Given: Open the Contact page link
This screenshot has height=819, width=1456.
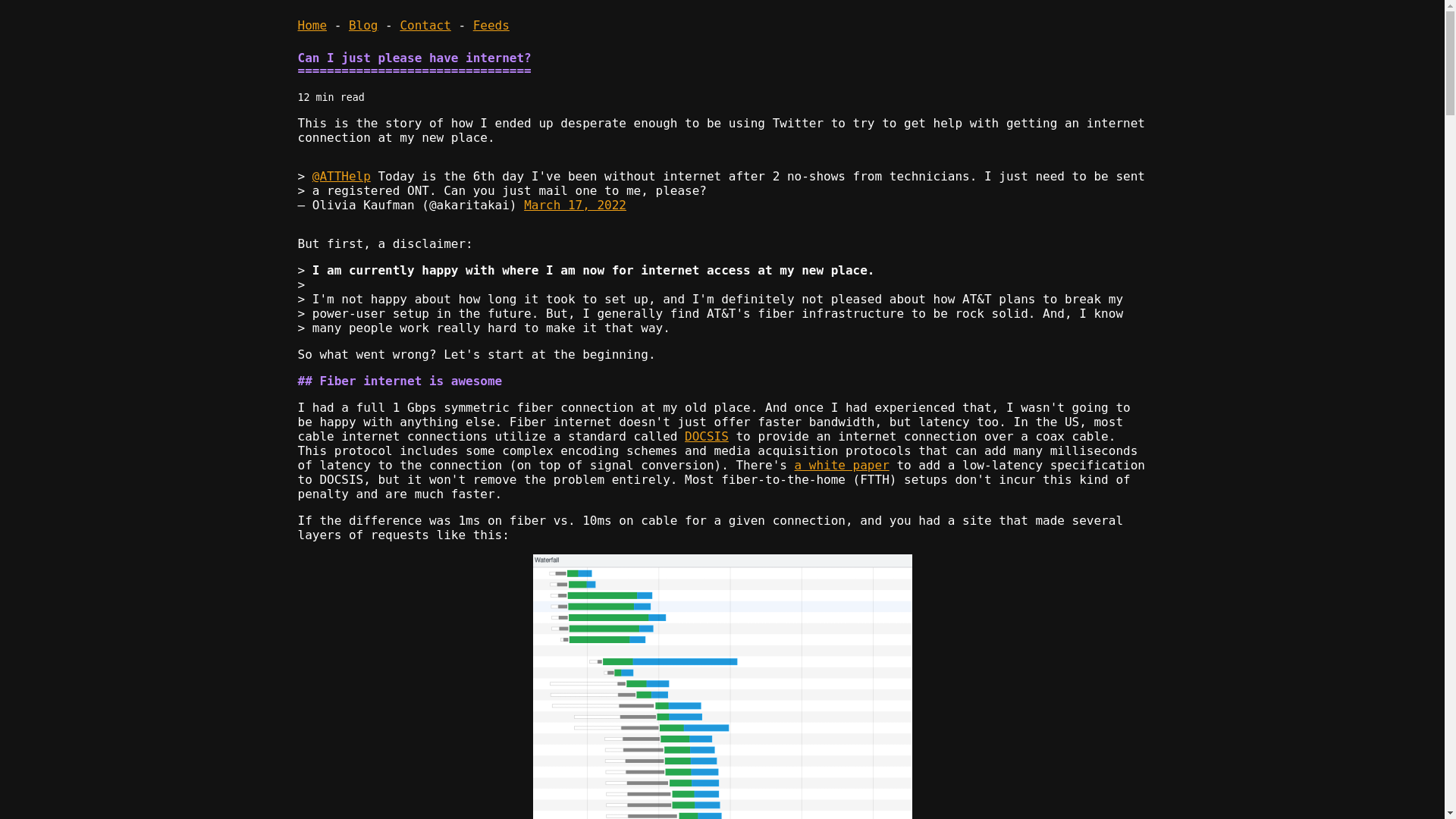Looking at the screenshot, I should click(425, 25).
